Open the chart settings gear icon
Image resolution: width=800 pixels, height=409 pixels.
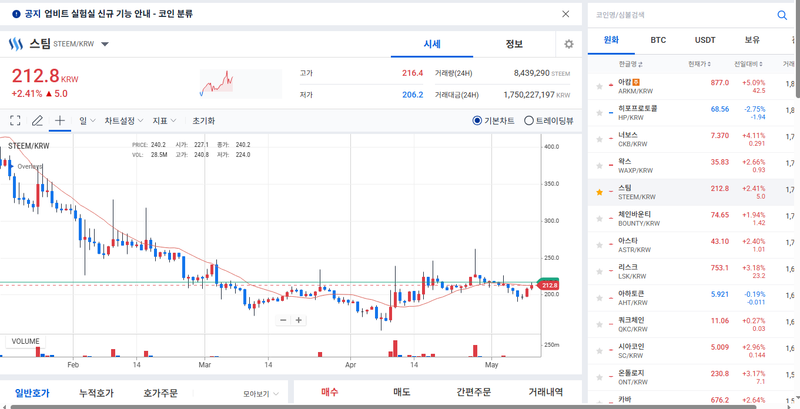(x=569, y=44)
